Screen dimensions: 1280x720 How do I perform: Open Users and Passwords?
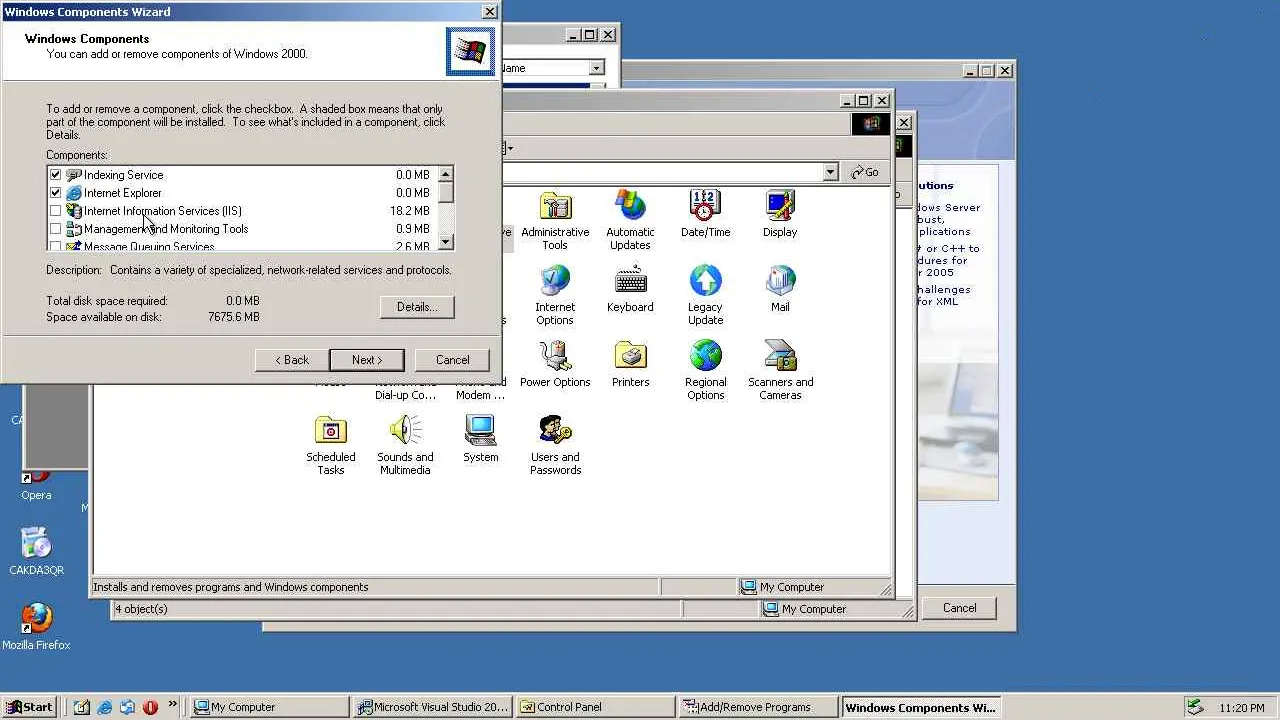[555, 446]
